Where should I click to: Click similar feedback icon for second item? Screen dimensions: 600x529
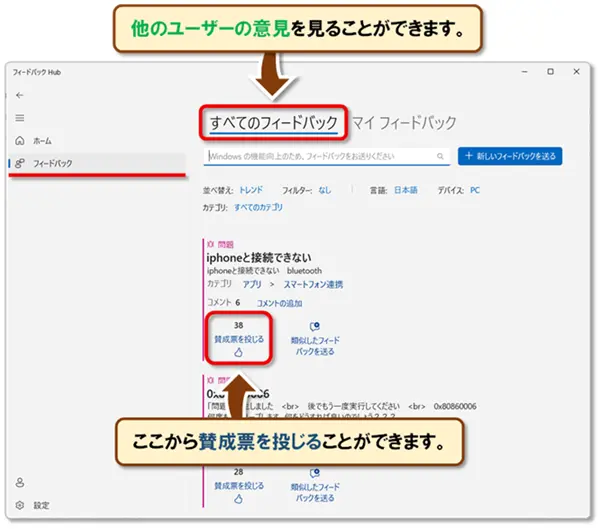(315, 473)
